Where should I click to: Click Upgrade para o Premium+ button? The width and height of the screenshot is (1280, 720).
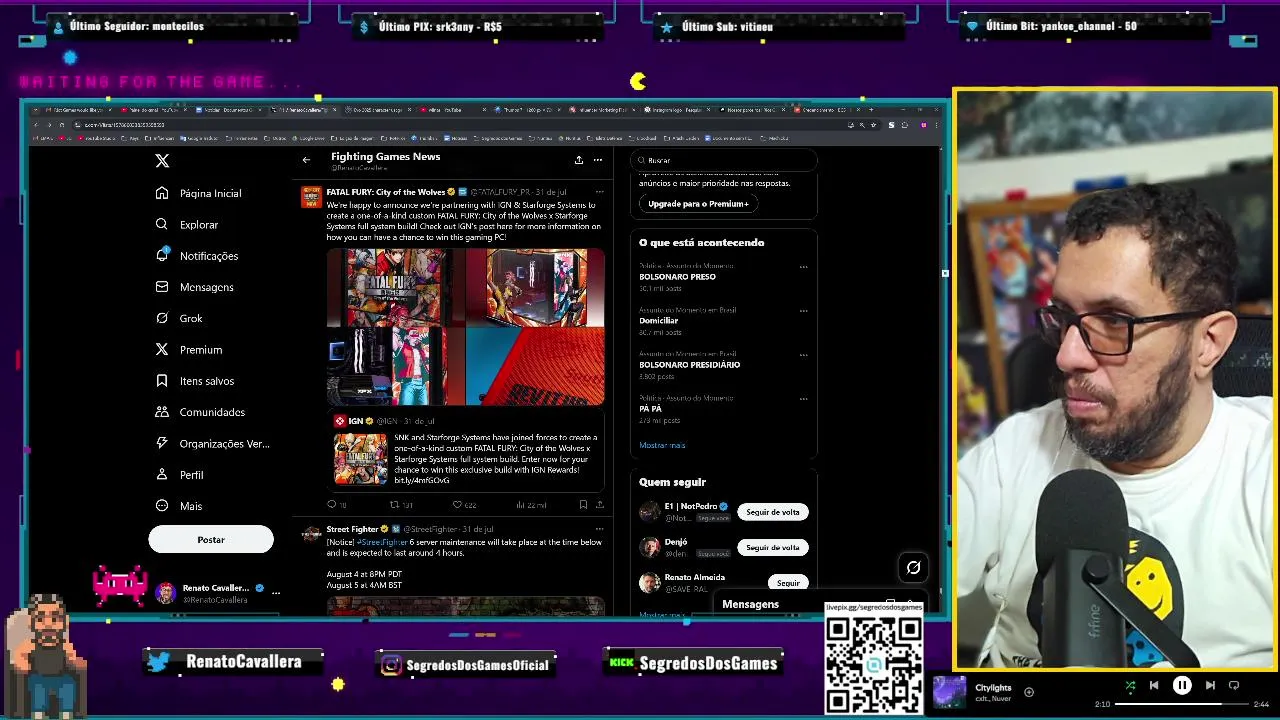click(x=698, y=204)
